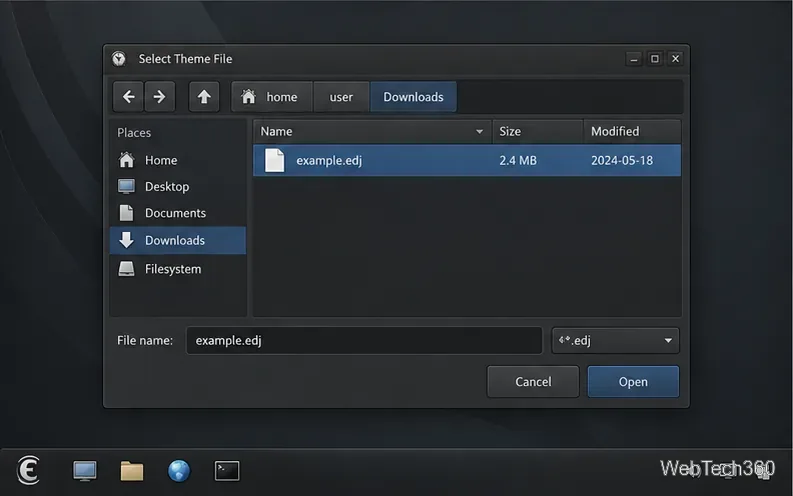This screenshot has width=793, height=496.
Task: Click the Desktop monitor icon in Places
Action: pos(126,187)
